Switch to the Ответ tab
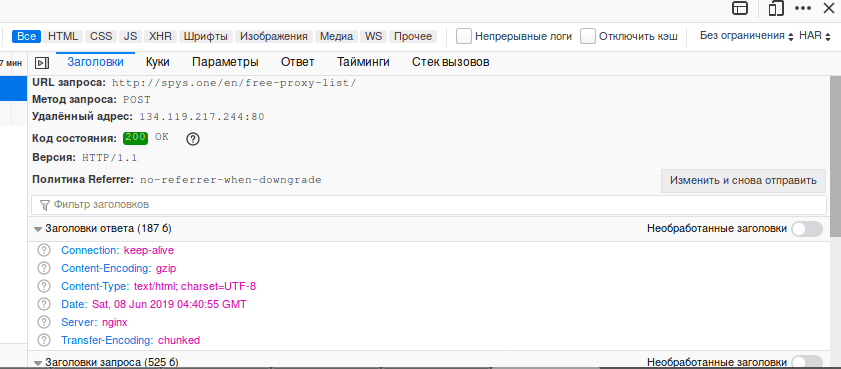This screenshot has width=841, height=369. click(x=298, y=62)
